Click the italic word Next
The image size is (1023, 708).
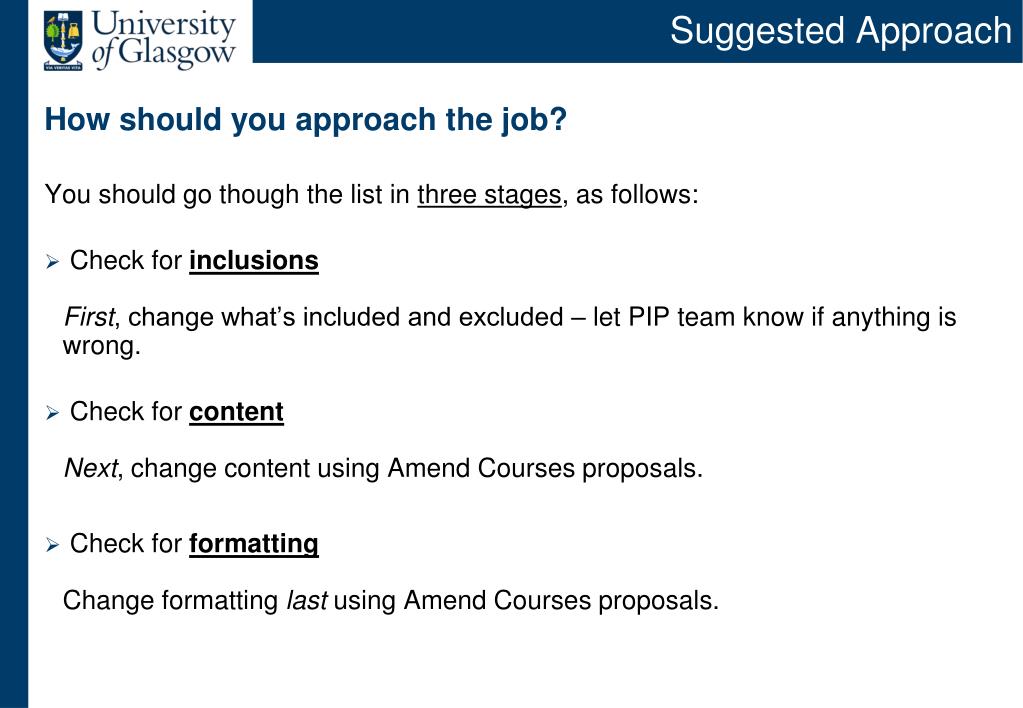[x=91, y=469]
